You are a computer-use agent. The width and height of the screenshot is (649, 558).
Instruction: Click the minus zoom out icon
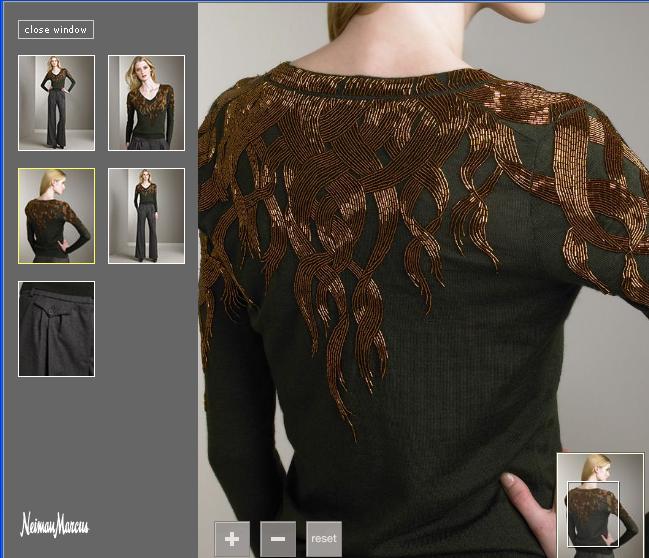278,538
